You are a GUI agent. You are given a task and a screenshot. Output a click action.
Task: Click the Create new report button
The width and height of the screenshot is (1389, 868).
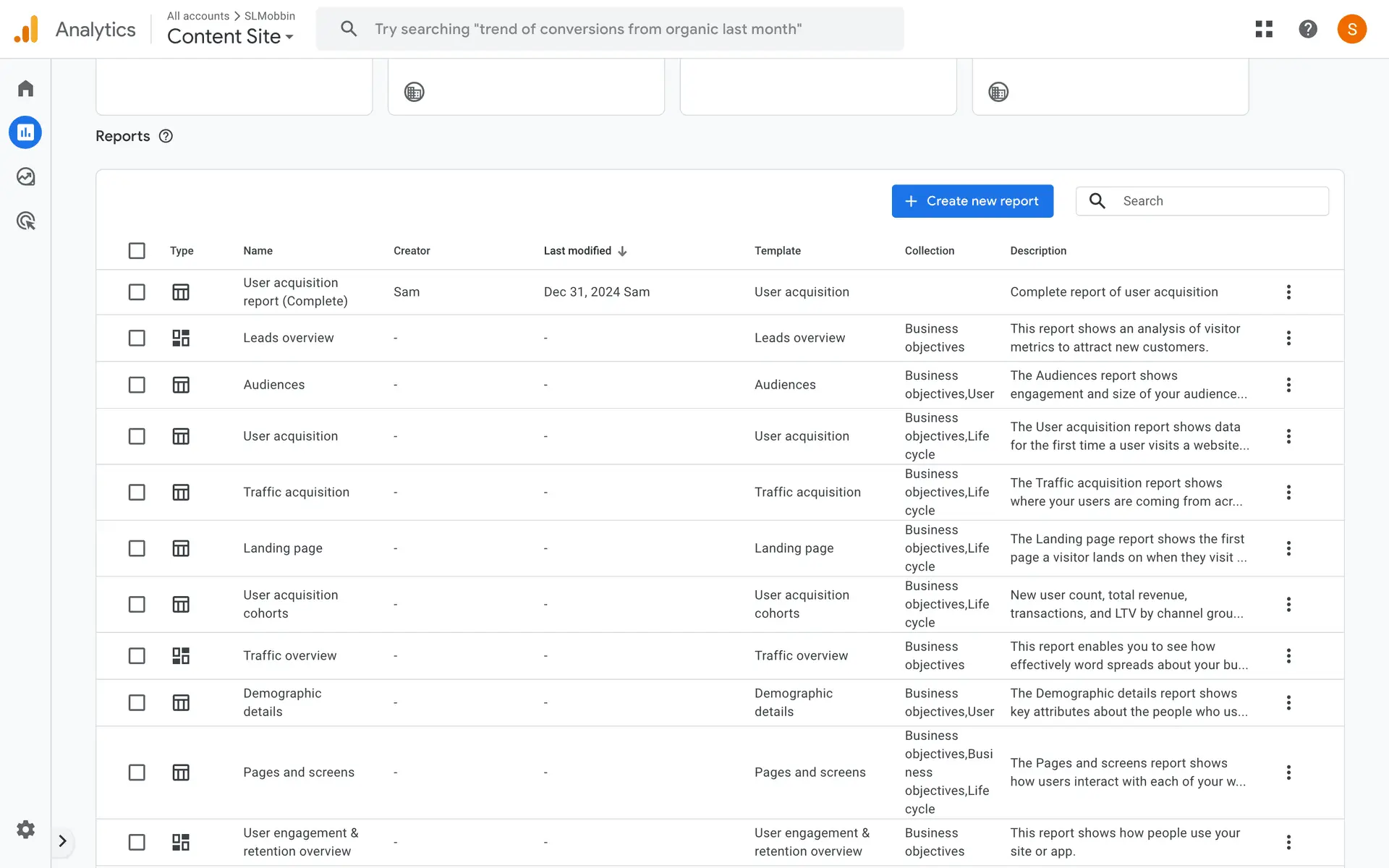(x=972, y=201)
